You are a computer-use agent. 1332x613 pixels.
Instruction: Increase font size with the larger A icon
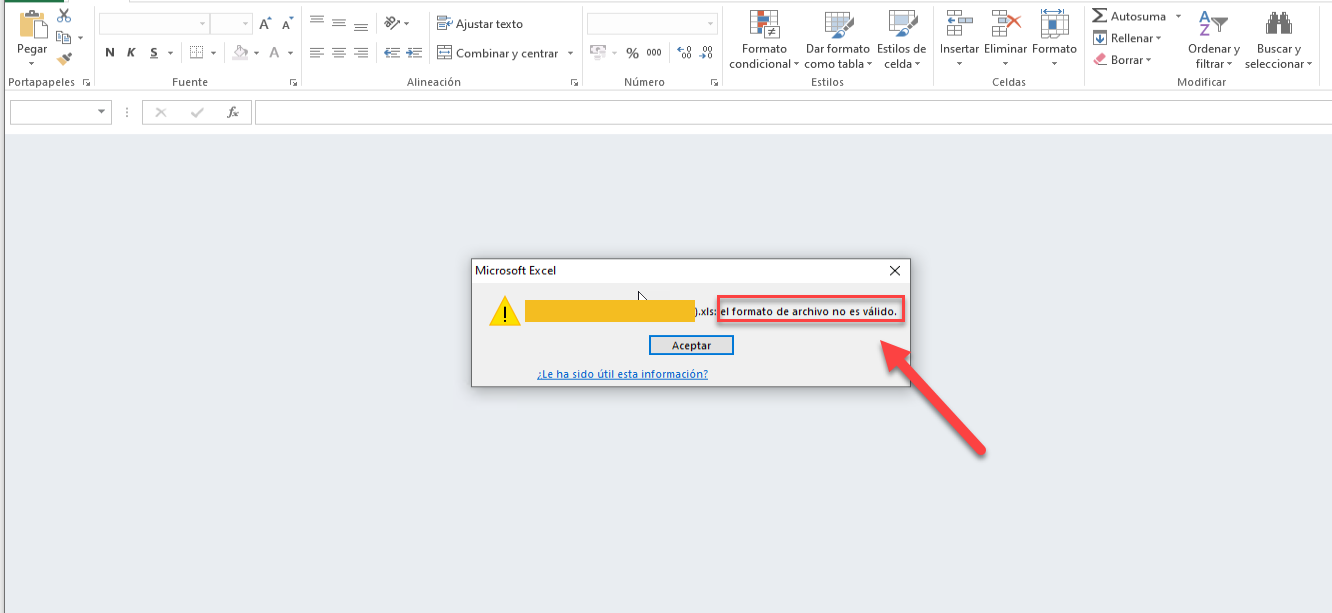tap(265, 24)
